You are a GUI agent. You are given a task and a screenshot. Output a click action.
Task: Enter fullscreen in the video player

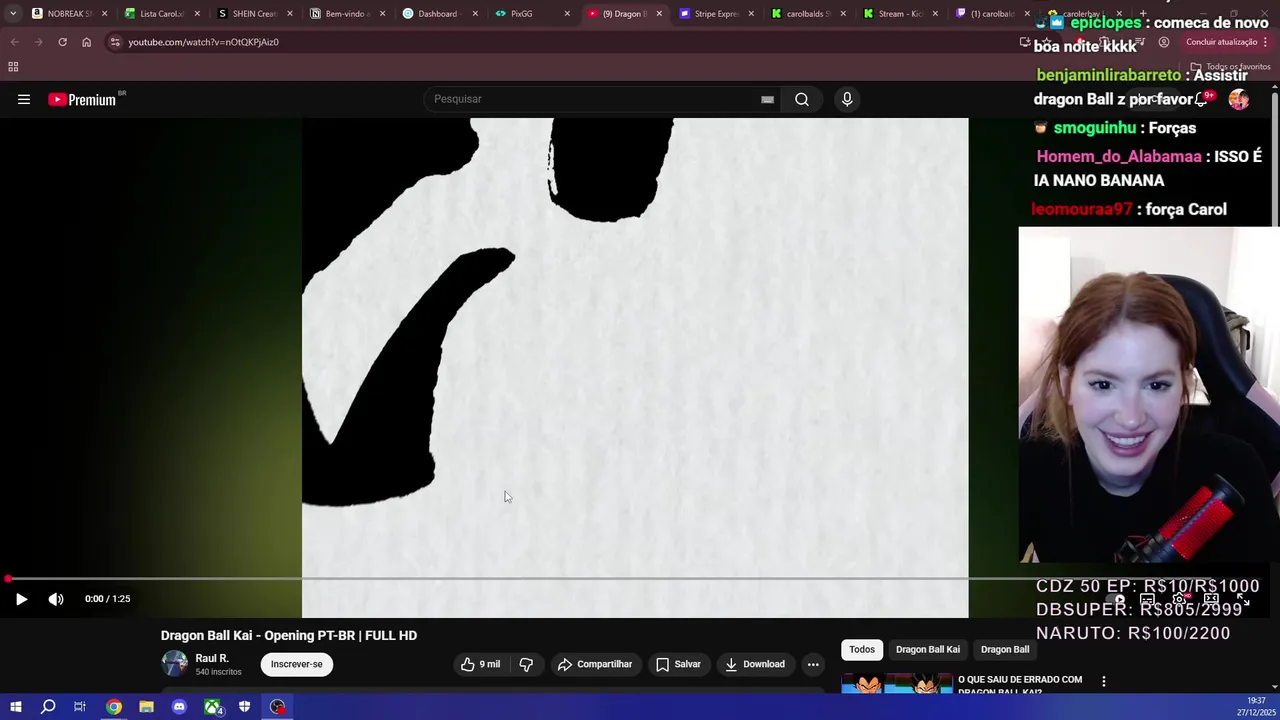(1243, 600)
